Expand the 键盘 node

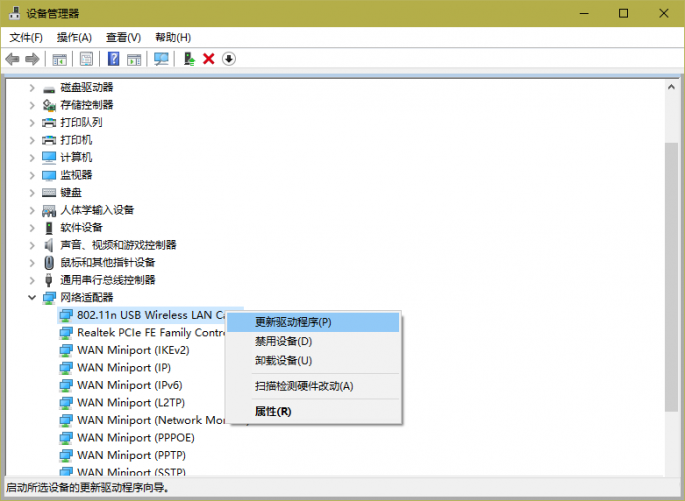pyautogui.click(x=32, y=193)
